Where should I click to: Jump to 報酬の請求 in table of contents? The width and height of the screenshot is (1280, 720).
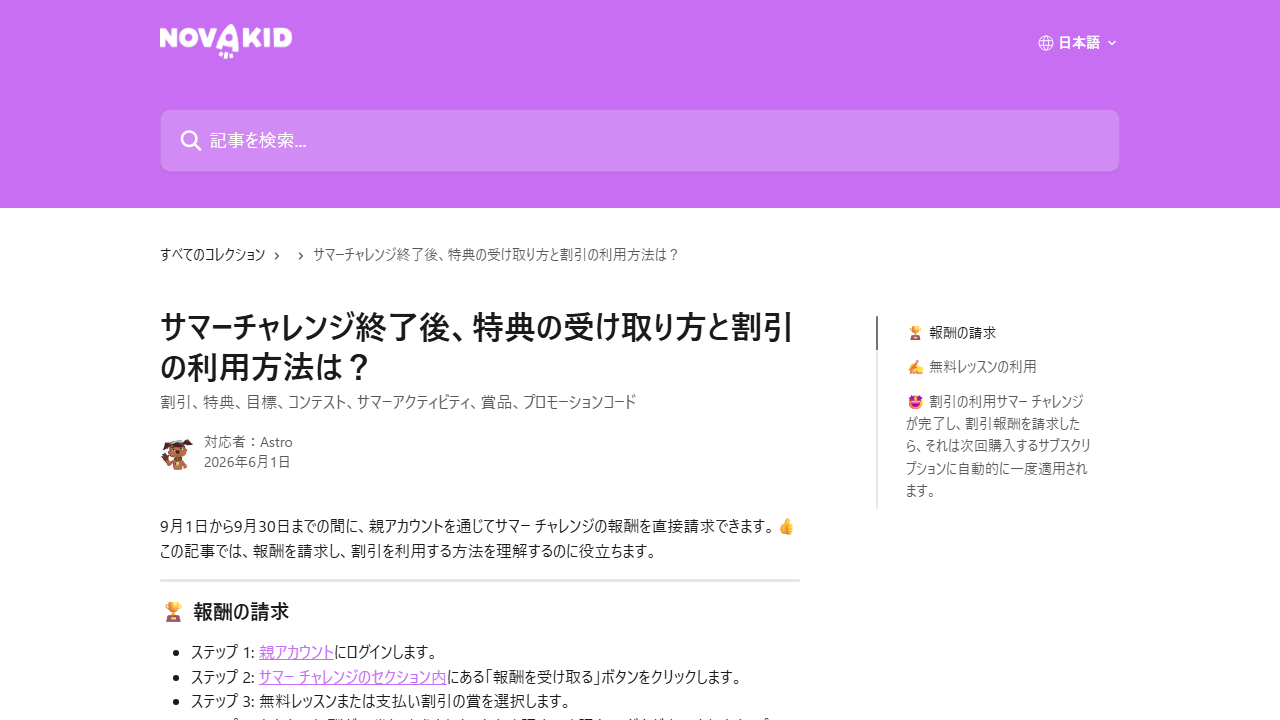[x=951, y=333]
